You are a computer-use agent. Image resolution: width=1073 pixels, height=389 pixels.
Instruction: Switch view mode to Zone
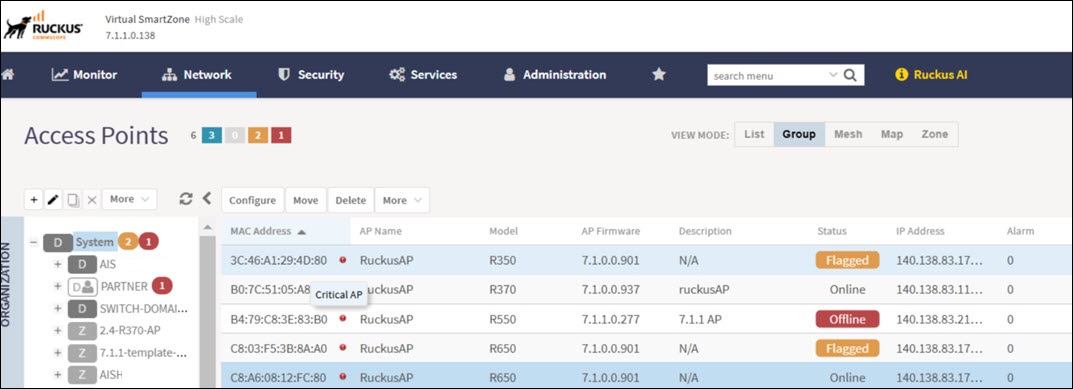pyautogui.click(x=935, y=134)
